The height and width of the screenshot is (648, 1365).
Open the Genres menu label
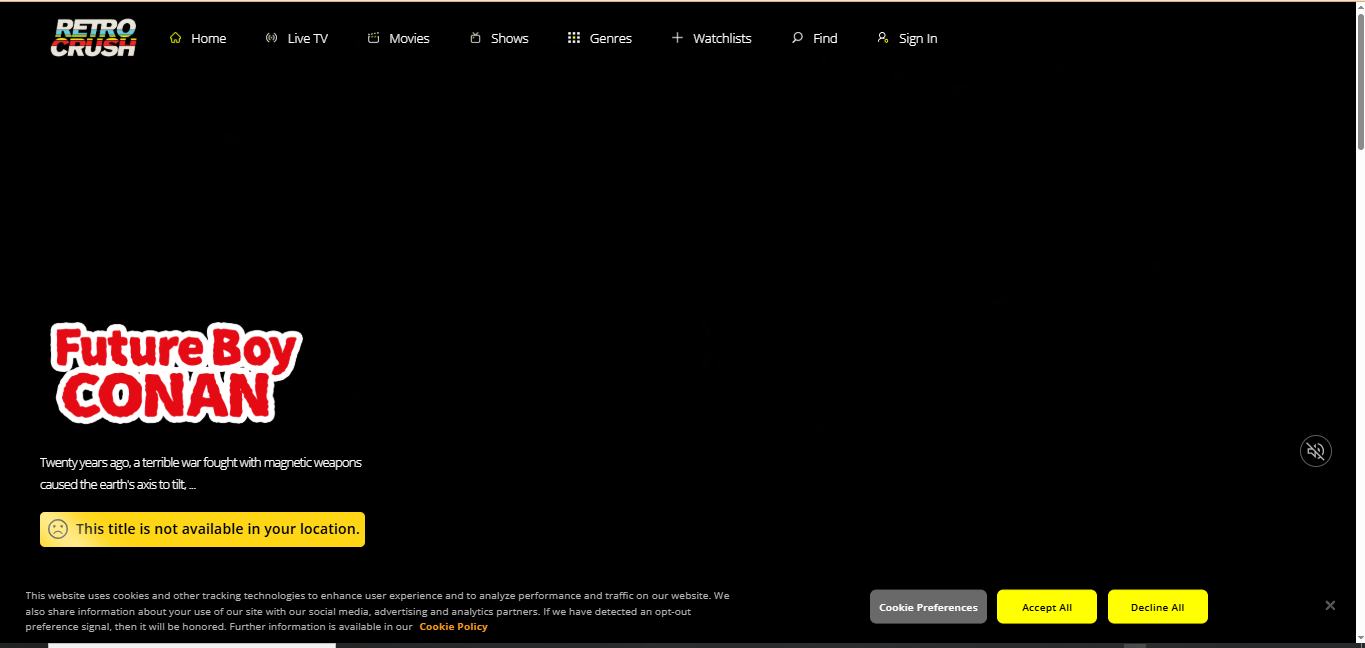click(x=611, y=38)
